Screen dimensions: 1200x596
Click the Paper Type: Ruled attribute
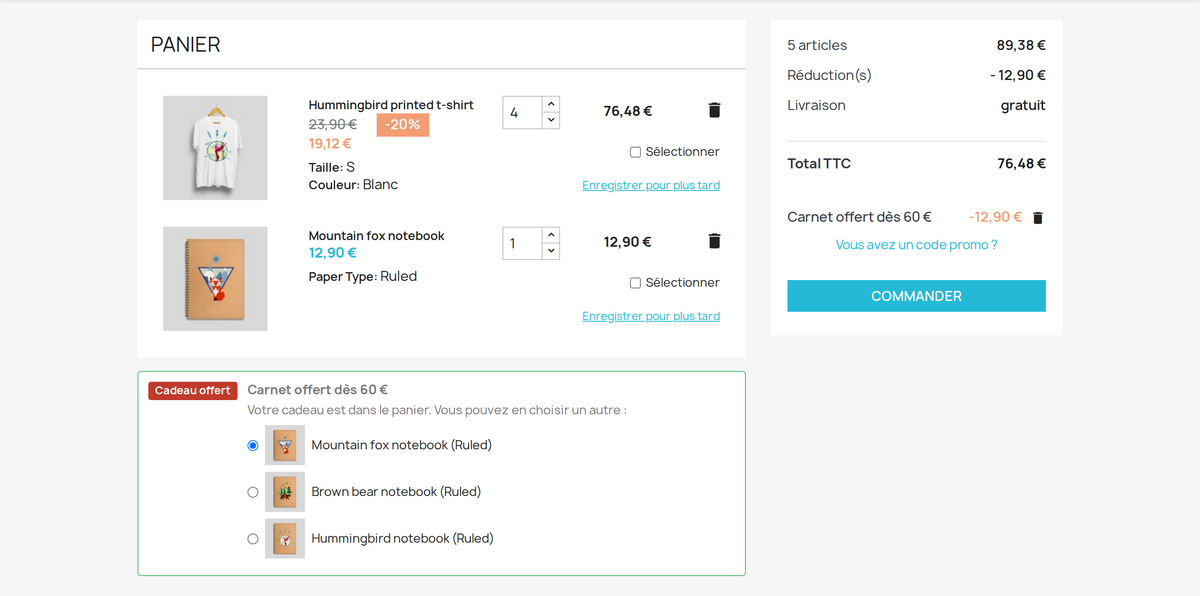[363, 277]
